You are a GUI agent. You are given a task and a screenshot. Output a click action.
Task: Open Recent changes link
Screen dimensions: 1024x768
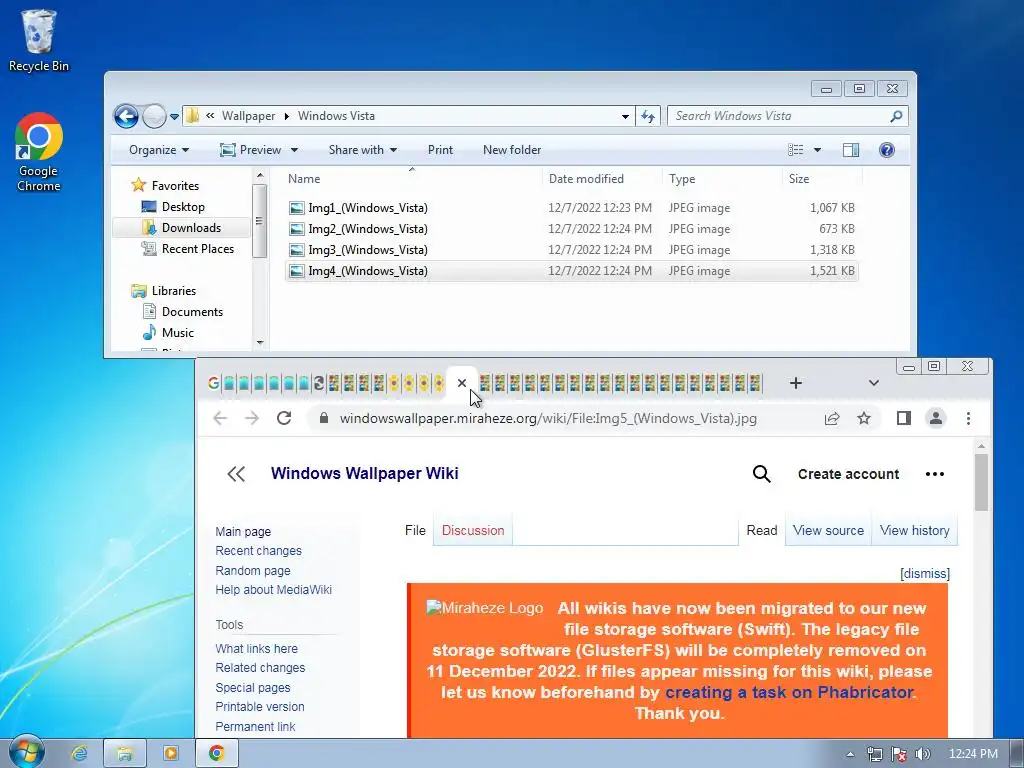[259, 551]
